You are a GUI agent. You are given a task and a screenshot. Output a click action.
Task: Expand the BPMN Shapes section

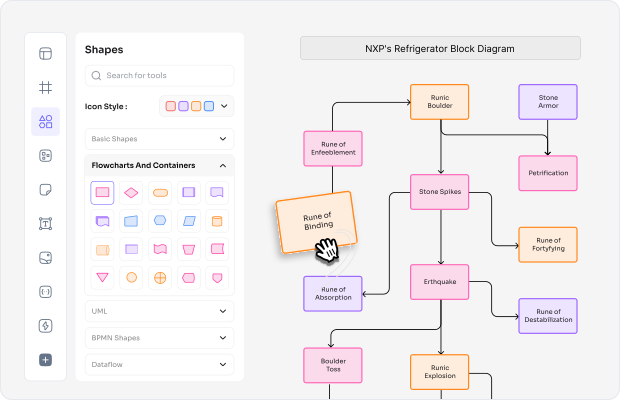pyautogui.click(x=159, y=338)
